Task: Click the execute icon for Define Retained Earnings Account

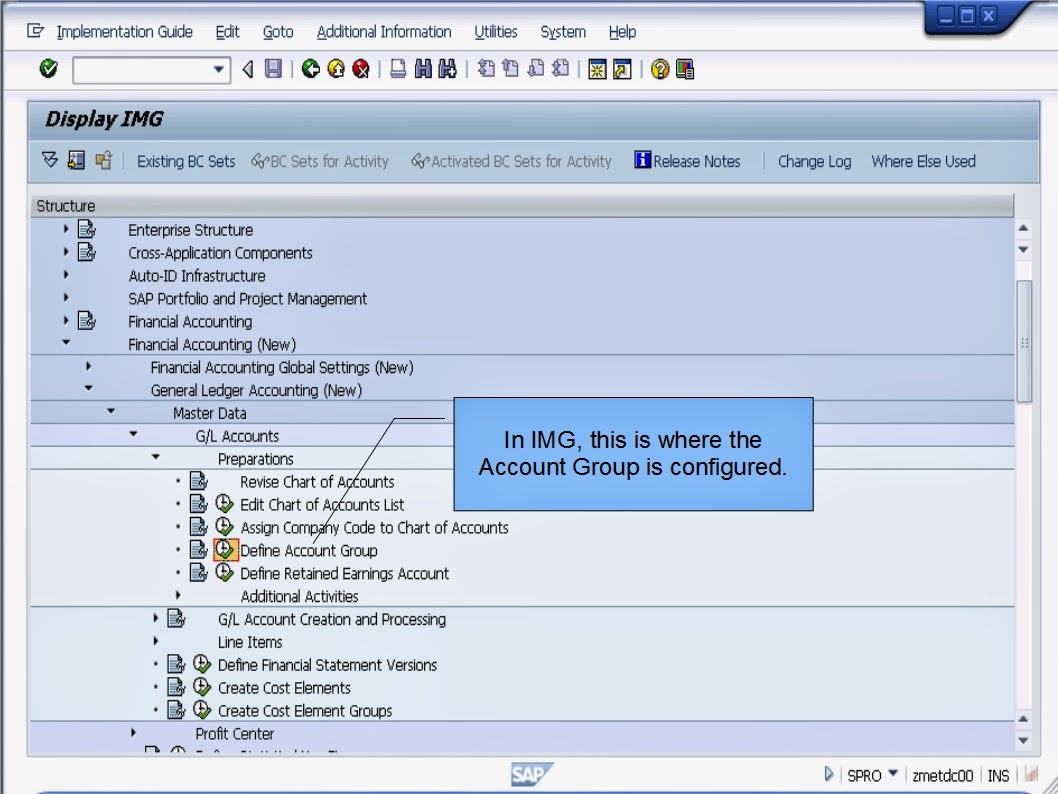Action: click(x=225, y=573)
